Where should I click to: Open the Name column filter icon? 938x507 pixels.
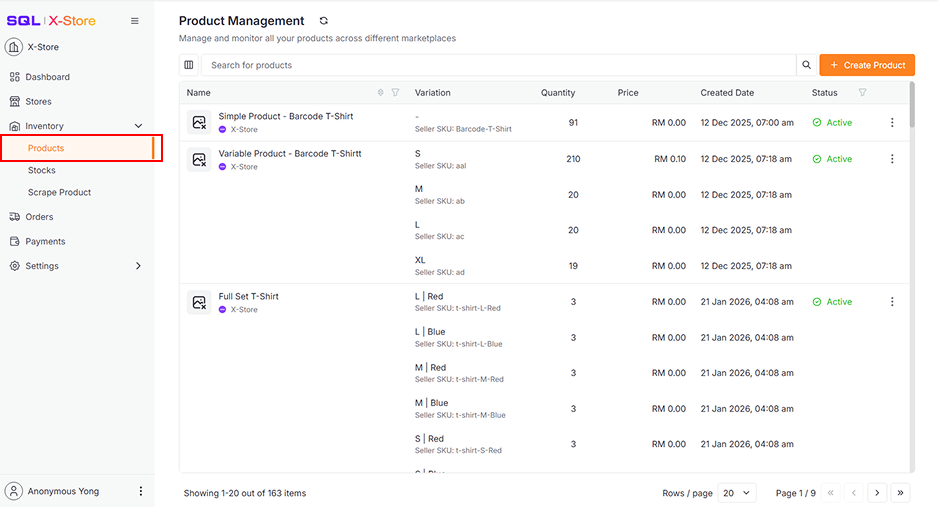point(395,93)
